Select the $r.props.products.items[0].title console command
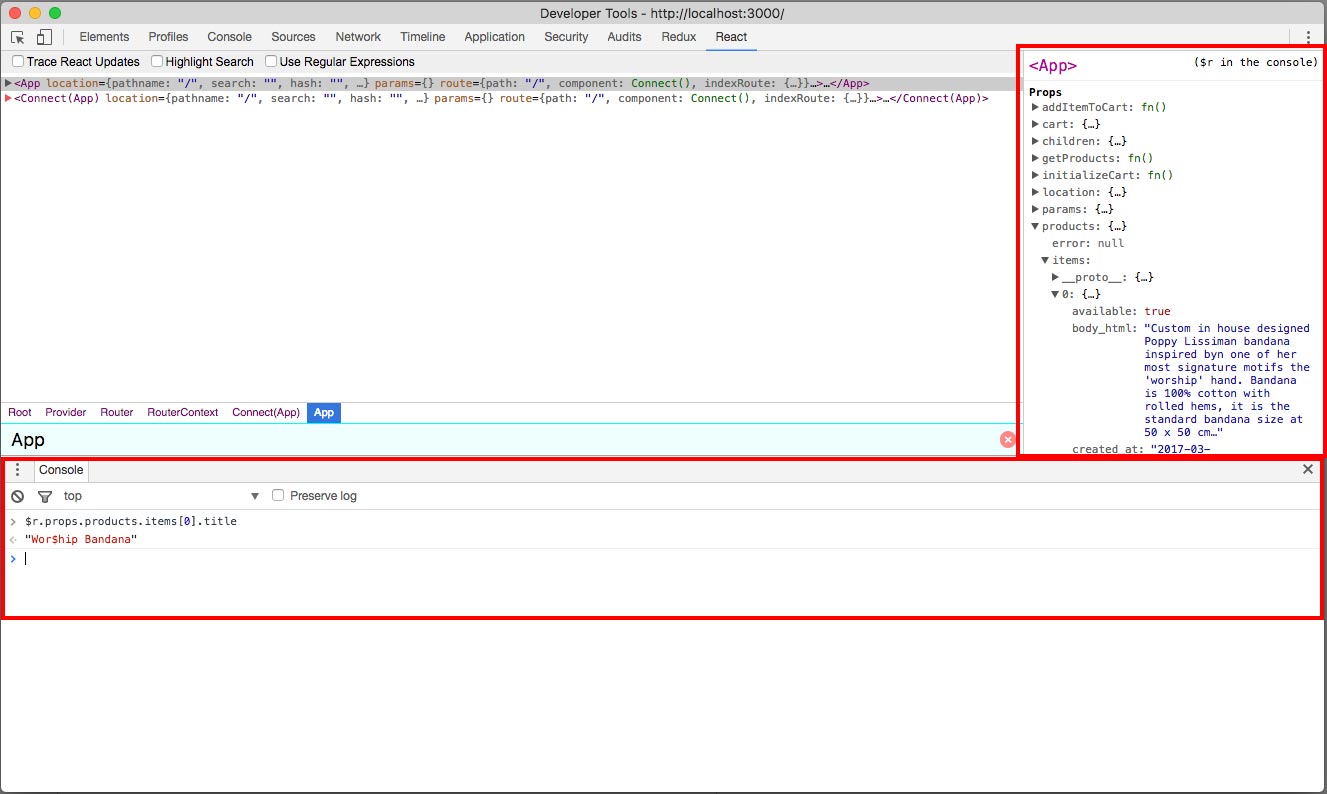This screenshot has height=794, width=1327. (x=131, y=522)
